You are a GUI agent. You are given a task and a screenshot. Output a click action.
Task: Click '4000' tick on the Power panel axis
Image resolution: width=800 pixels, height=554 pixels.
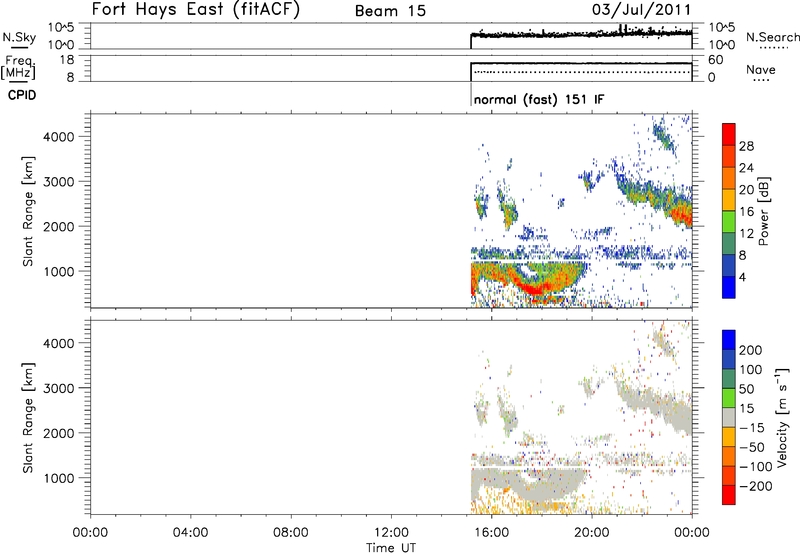tap(59, 137)
